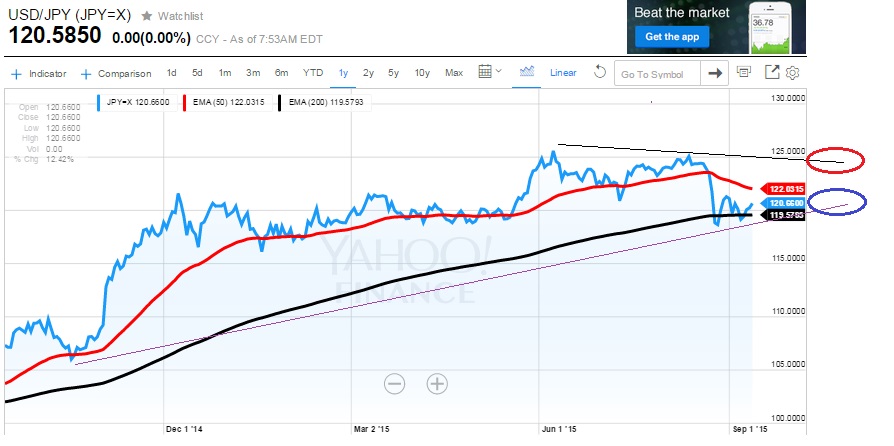Add an Indicator to the chart
This screenshot has width=894, height=446.
[39, 73]
